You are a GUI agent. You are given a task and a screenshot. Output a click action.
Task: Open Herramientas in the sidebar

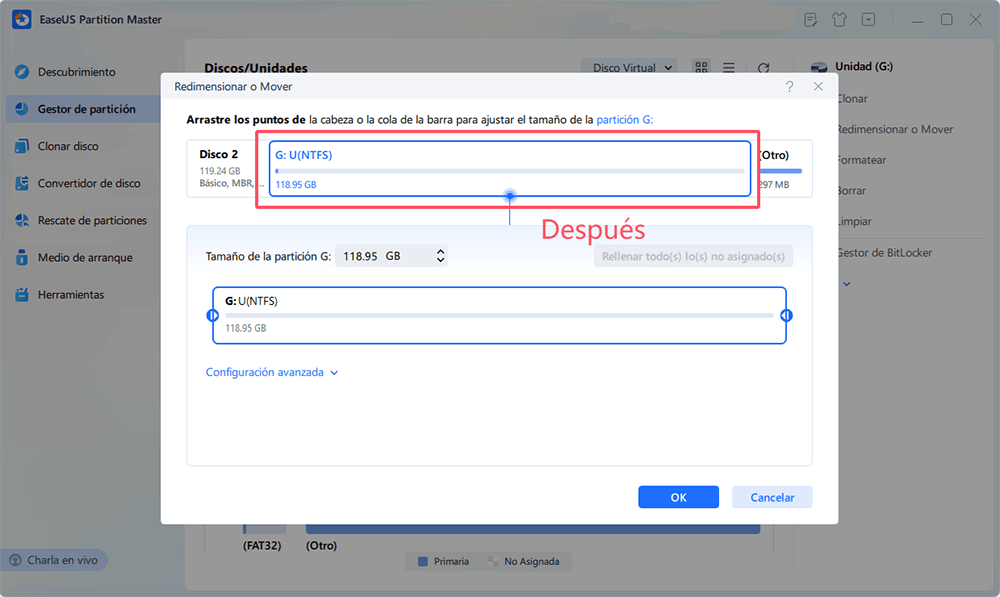[x=70, y=294]
